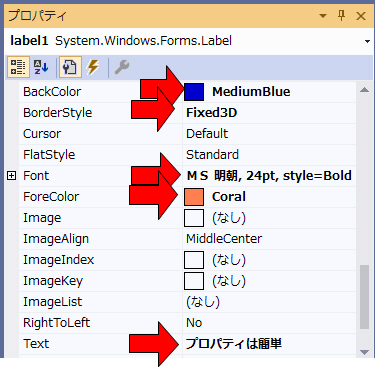The image size is (375, 367).
Task: Click scrollbar down arrow in property grid
Action: click(365, 352)
